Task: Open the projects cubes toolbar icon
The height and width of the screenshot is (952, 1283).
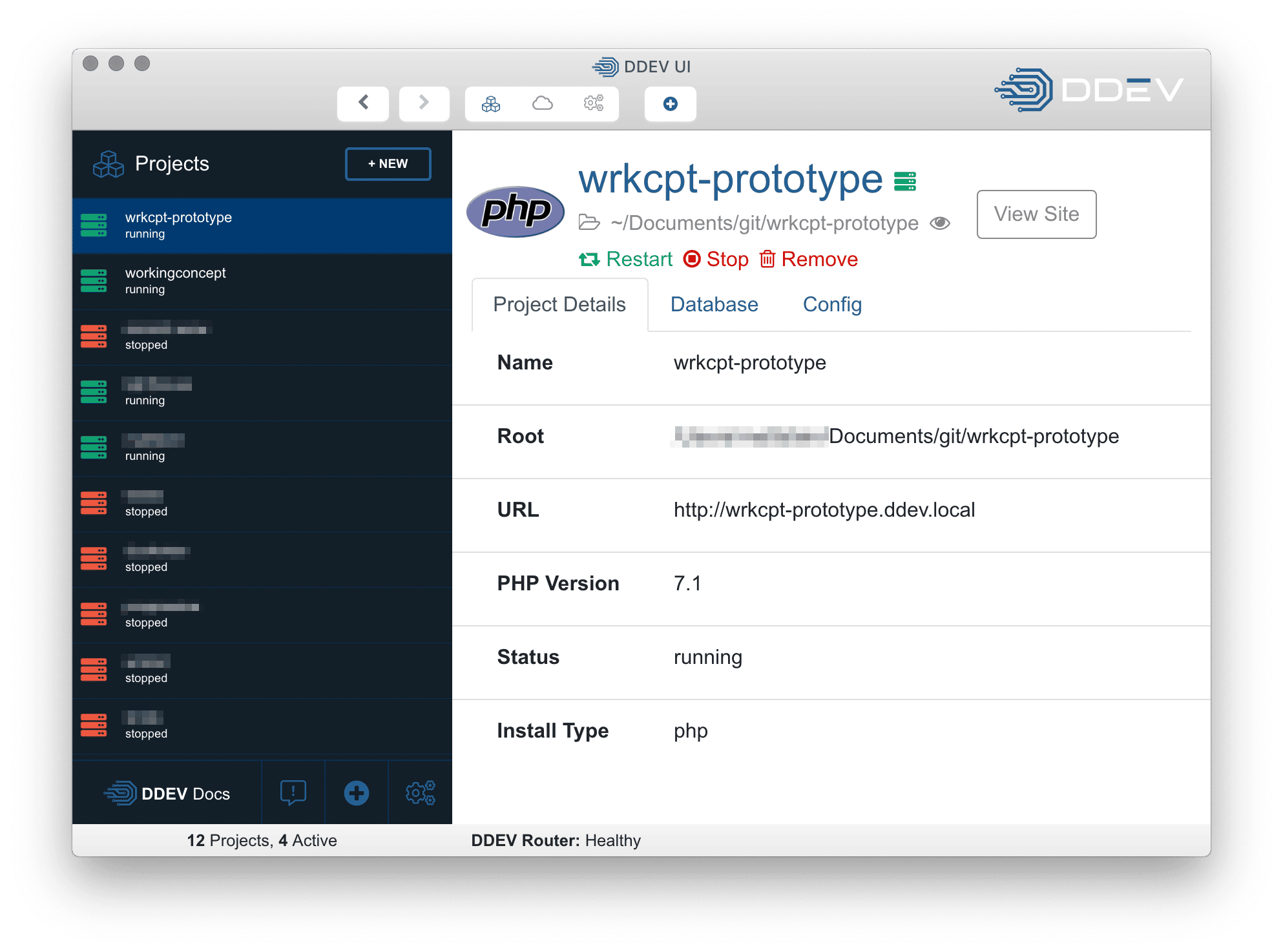Action: click(491, 103)
